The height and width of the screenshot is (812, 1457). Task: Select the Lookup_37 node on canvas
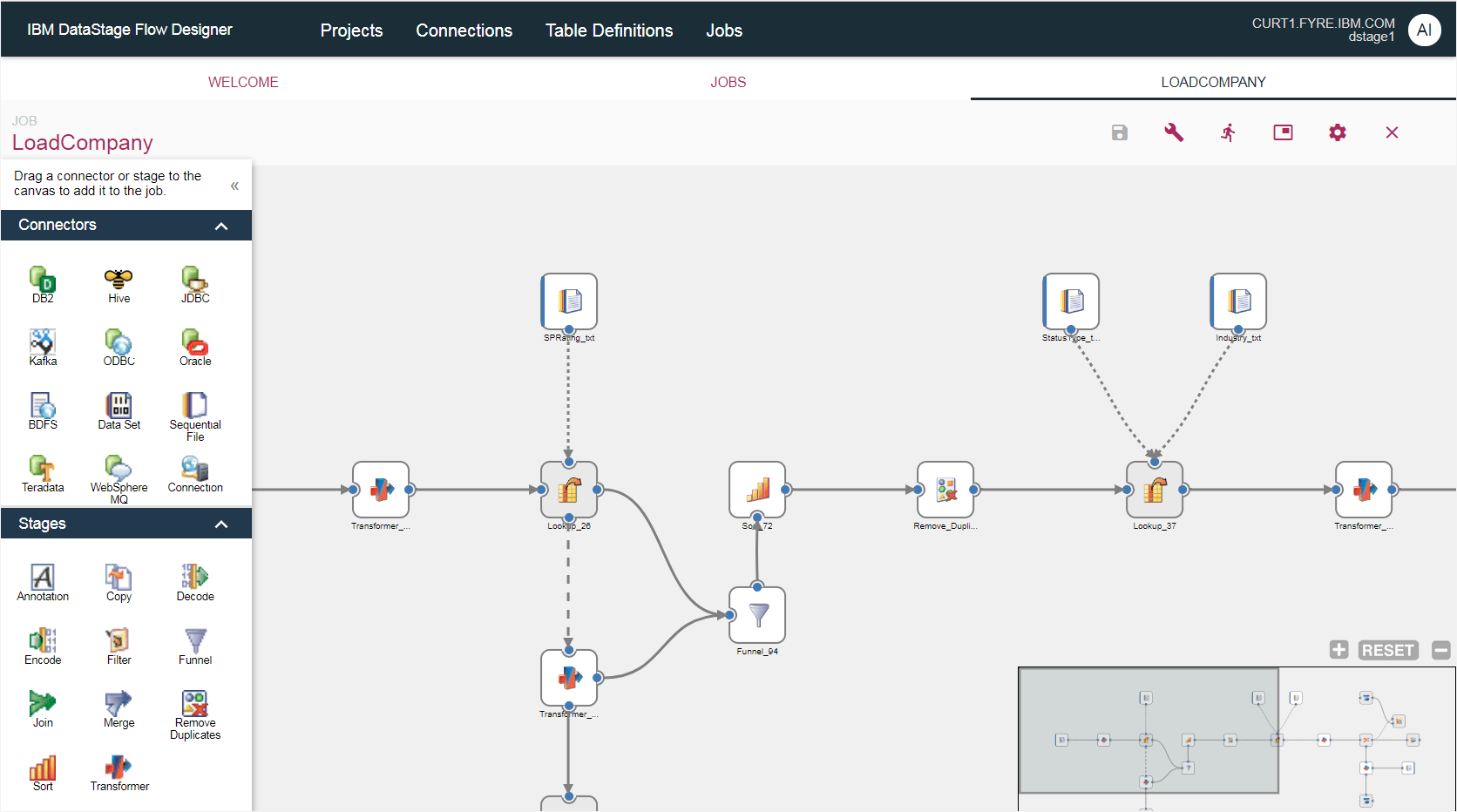pos(1155,490)
